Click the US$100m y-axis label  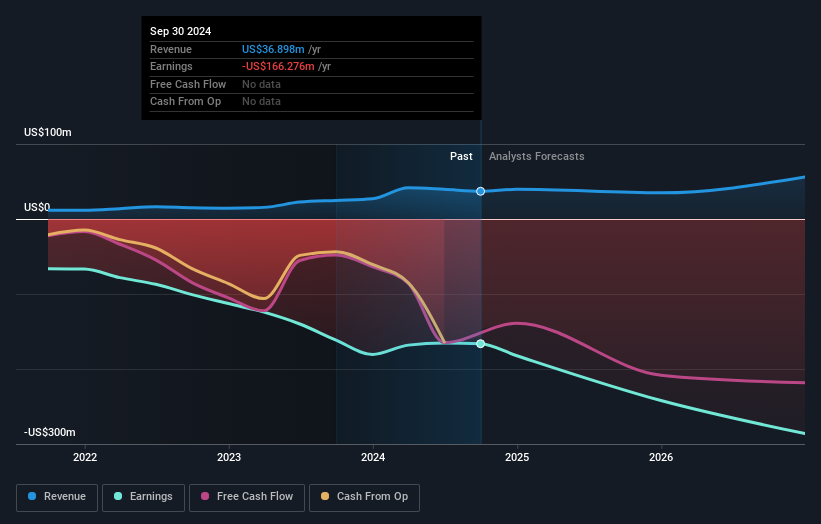(48, 132)
